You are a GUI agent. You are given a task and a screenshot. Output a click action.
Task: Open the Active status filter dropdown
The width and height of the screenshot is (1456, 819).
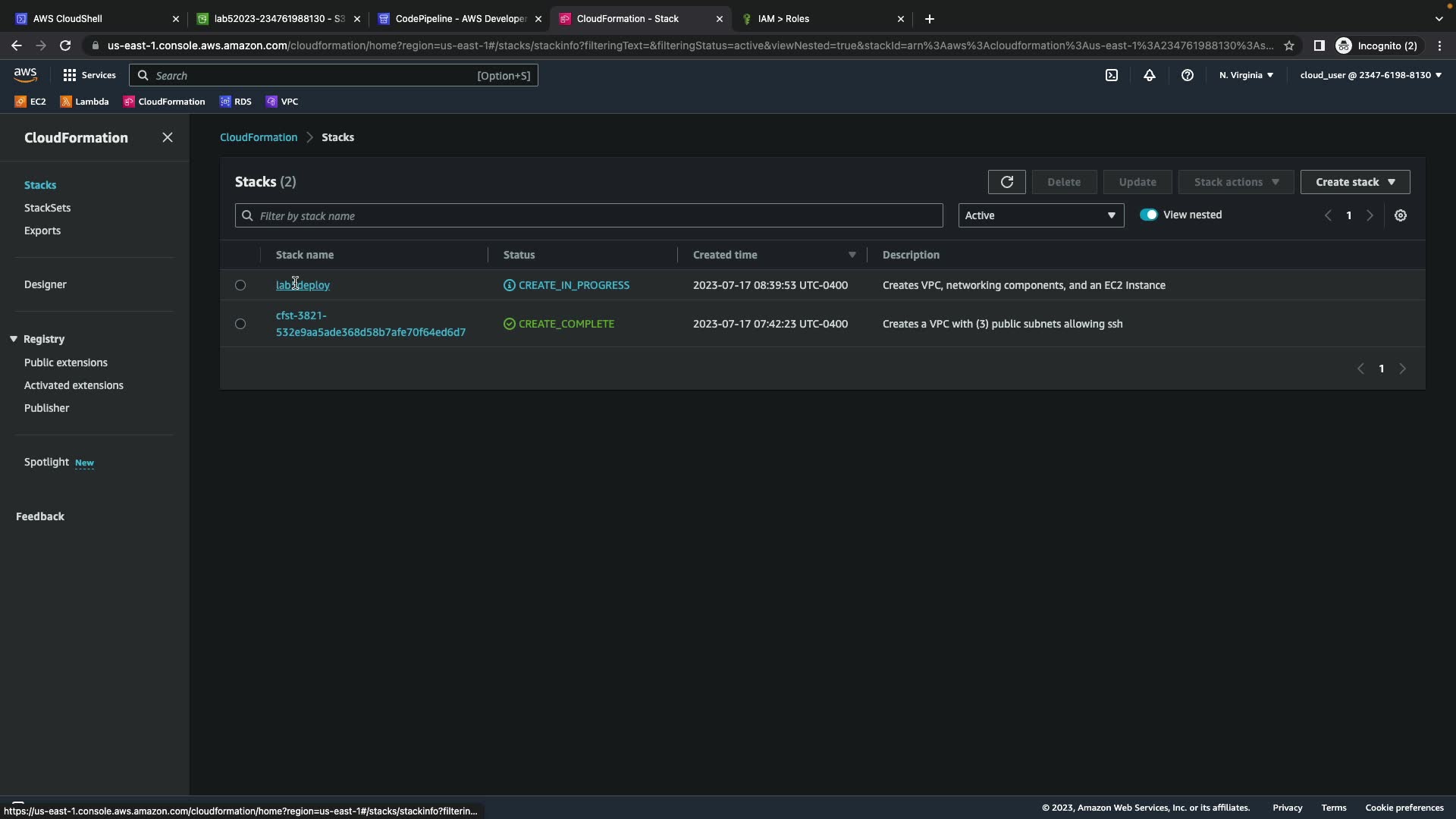(x=1040, y=215)
